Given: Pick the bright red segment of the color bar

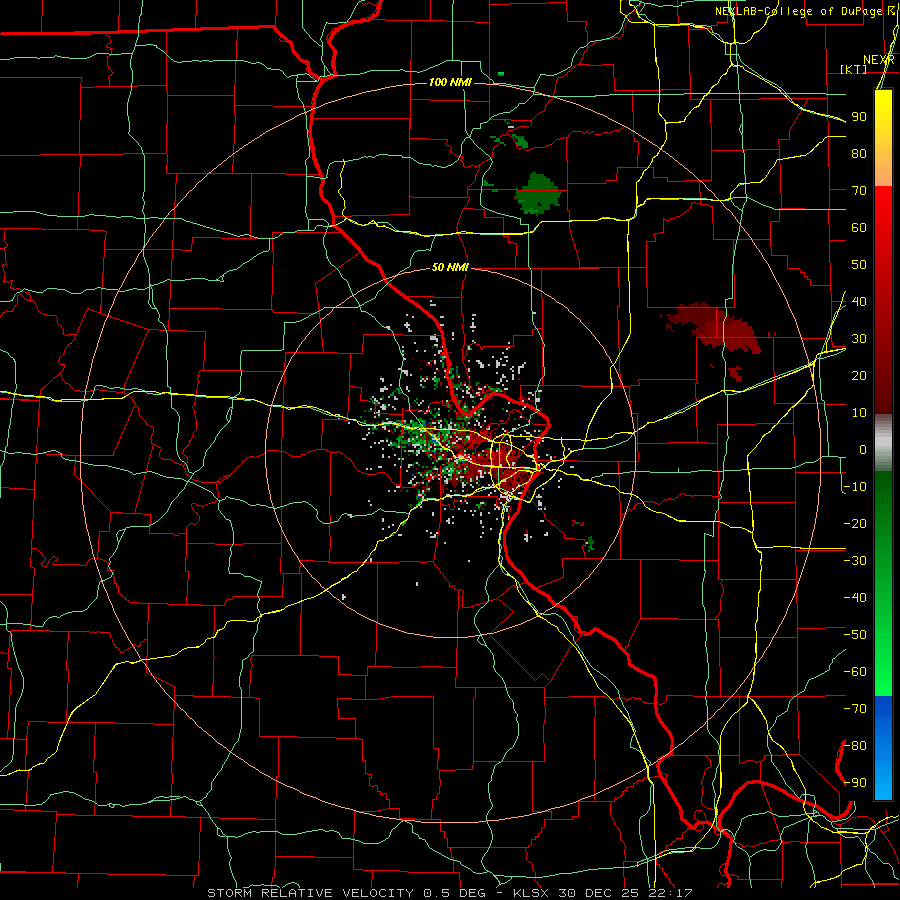Looking at the screenshot, I should pyautogui.click(x=883, y=205).
